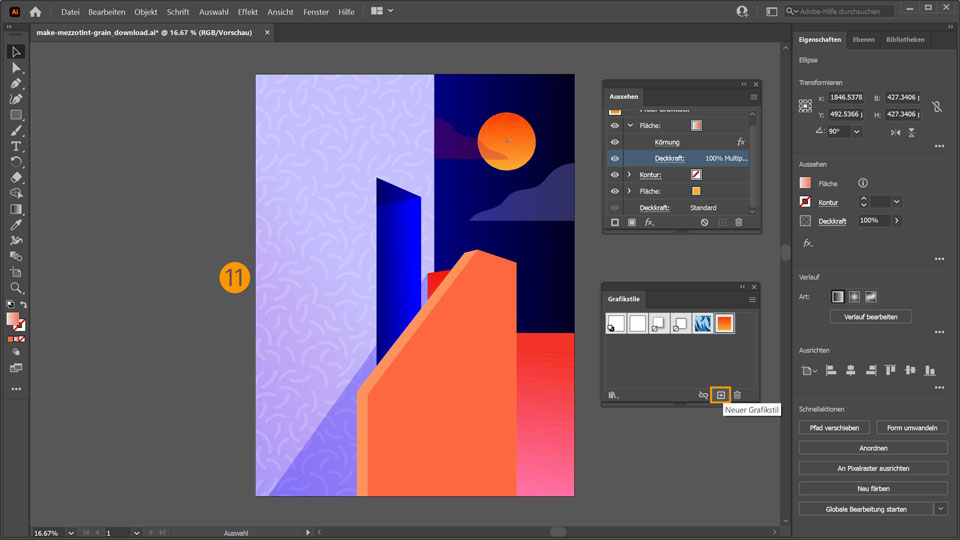Open the rotation angle dropdown
This screenshot has height=540, width=960.
coord(857,131)
